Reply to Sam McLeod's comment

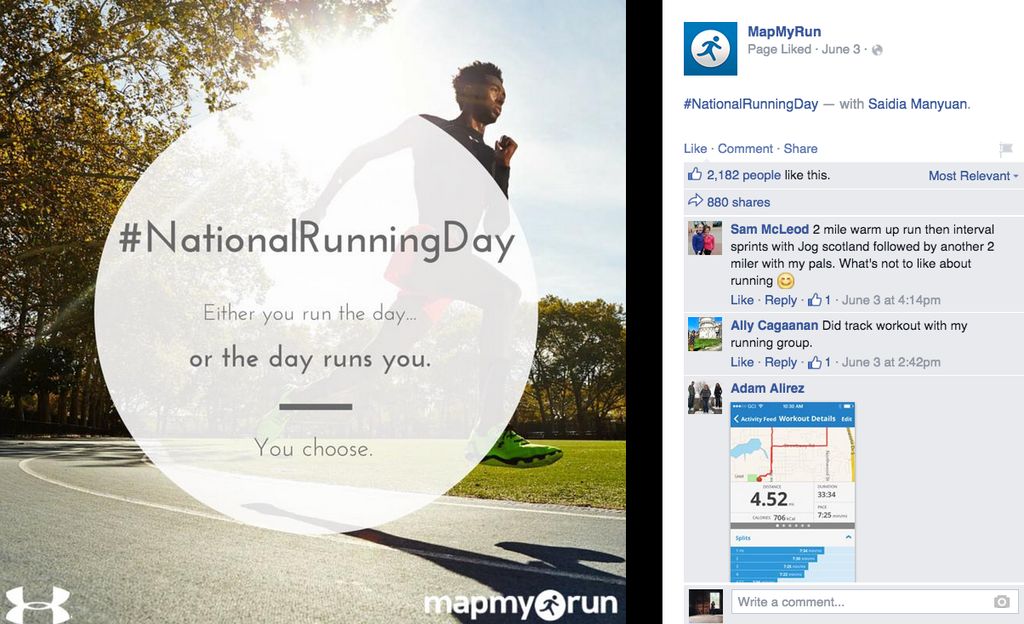[780, 300]
